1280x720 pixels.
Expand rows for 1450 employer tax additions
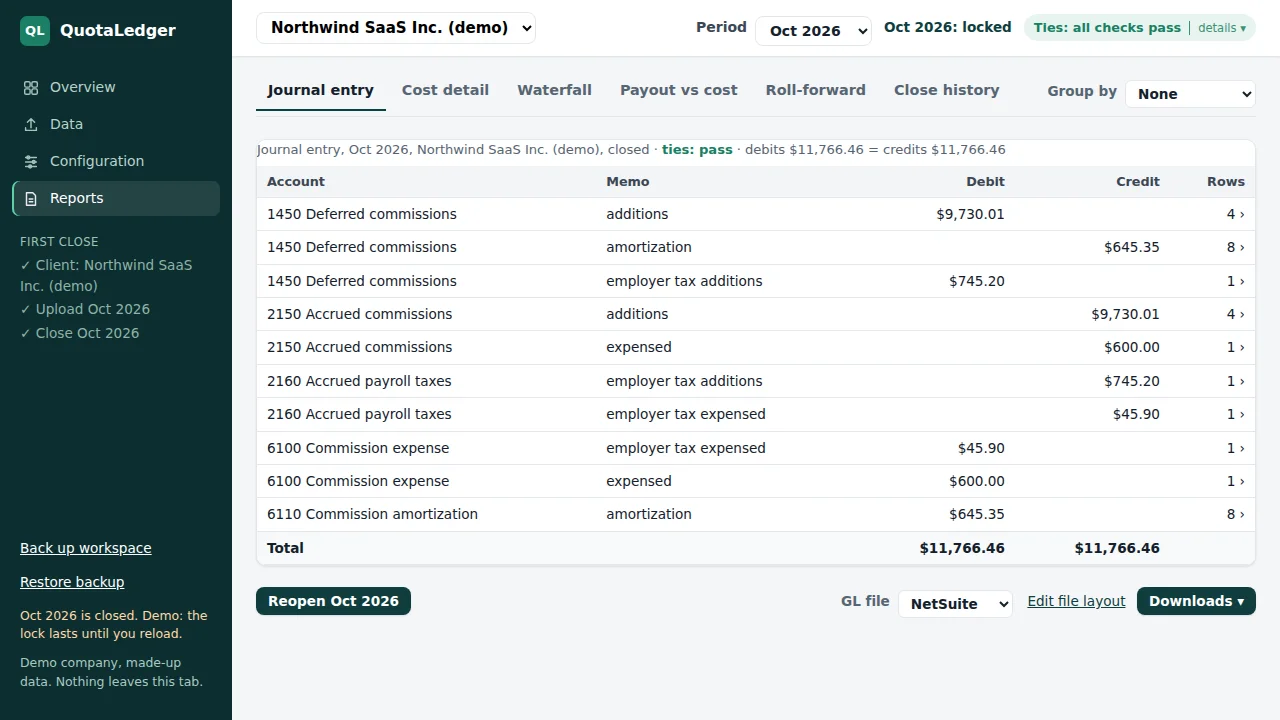1236,281
